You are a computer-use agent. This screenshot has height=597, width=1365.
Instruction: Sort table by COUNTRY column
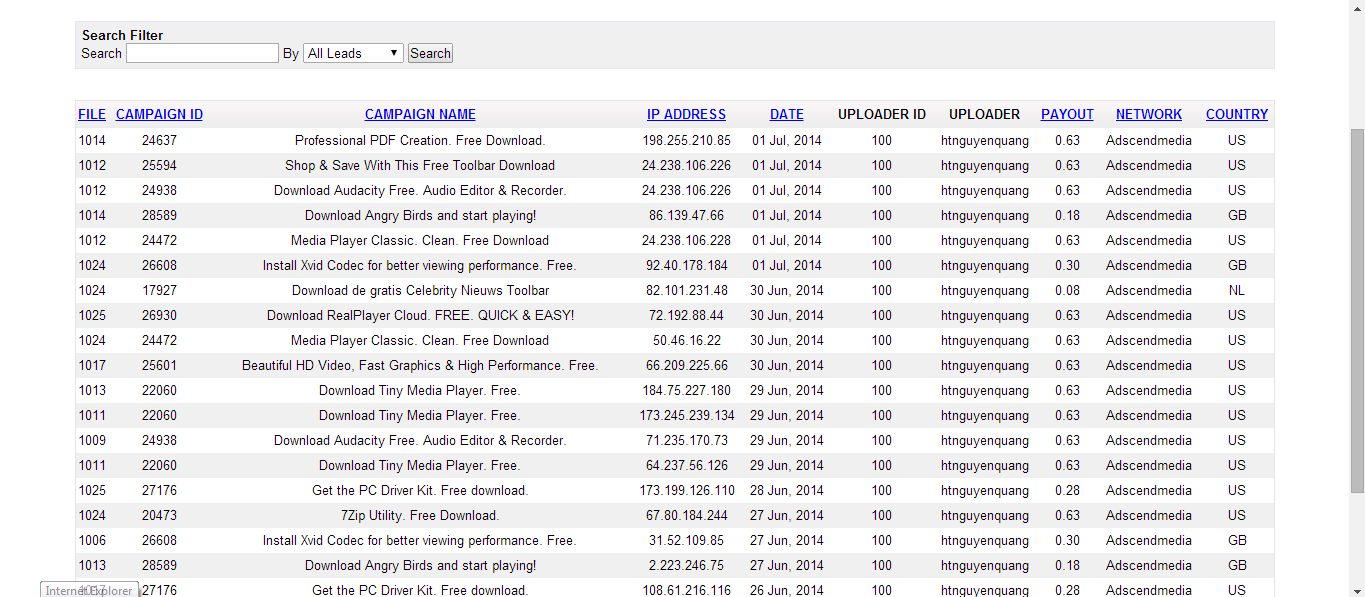pos(1236,114)
